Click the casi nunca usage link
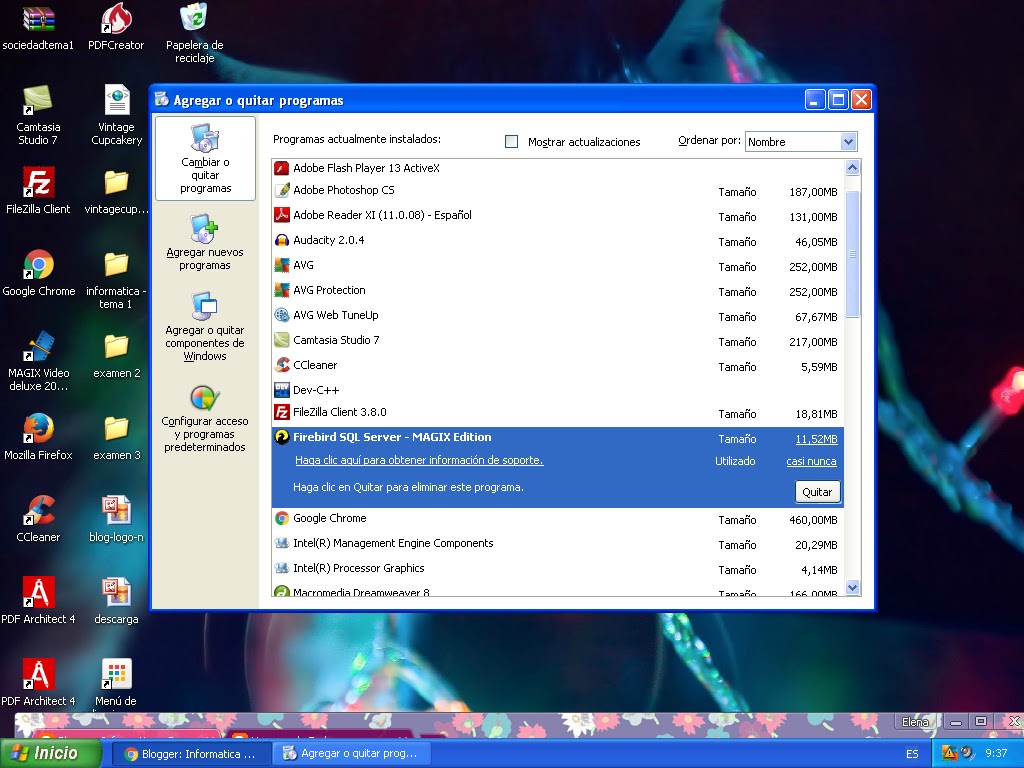 point(811,462)
